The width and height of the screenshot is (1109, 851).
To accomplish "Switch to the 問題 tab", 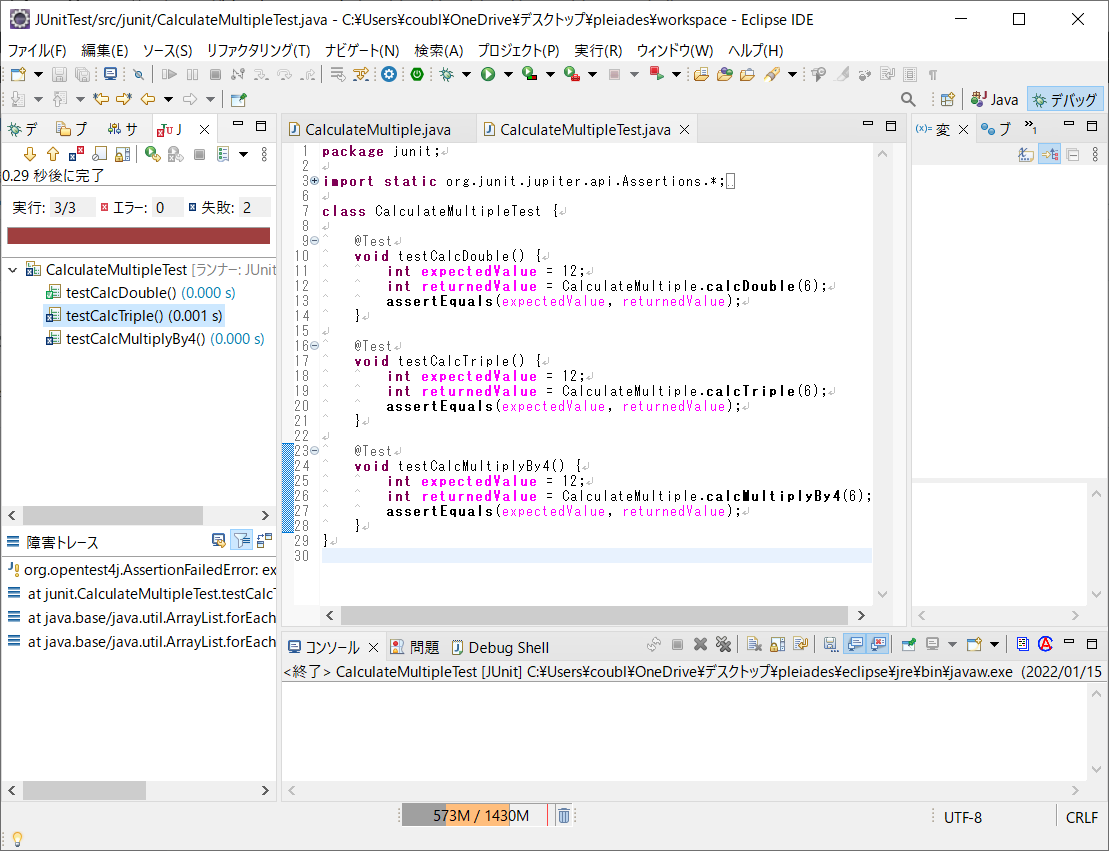I will pos(415,647).
